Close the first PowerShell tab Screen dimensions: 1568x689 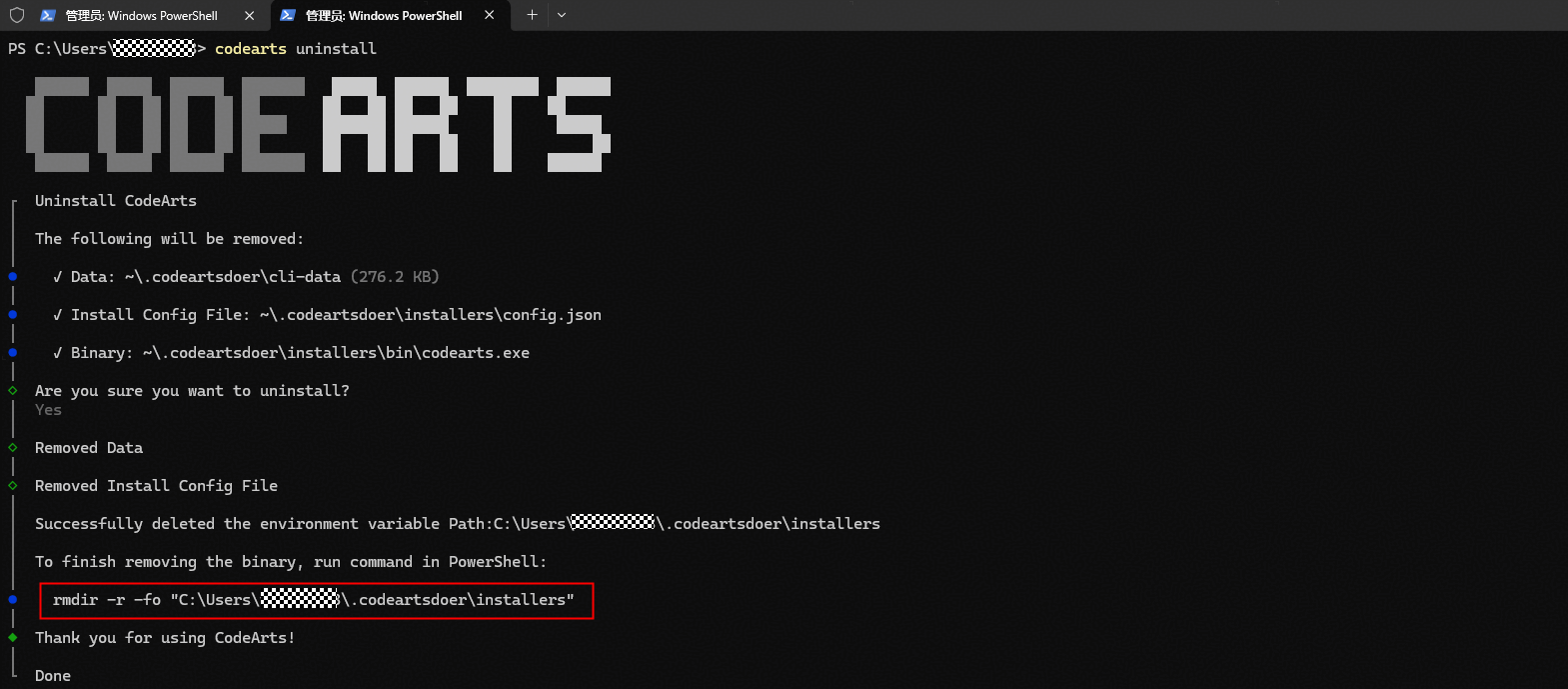pyautogui.click(x=249, y=15)
